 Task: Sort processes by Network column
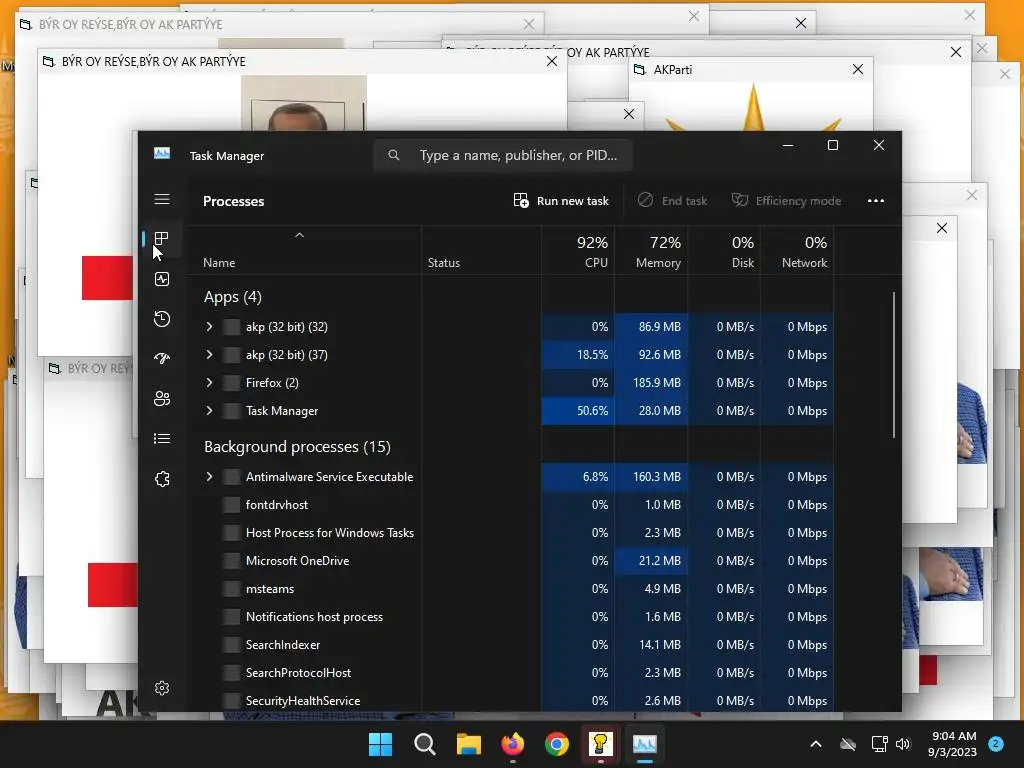(797, 251)
